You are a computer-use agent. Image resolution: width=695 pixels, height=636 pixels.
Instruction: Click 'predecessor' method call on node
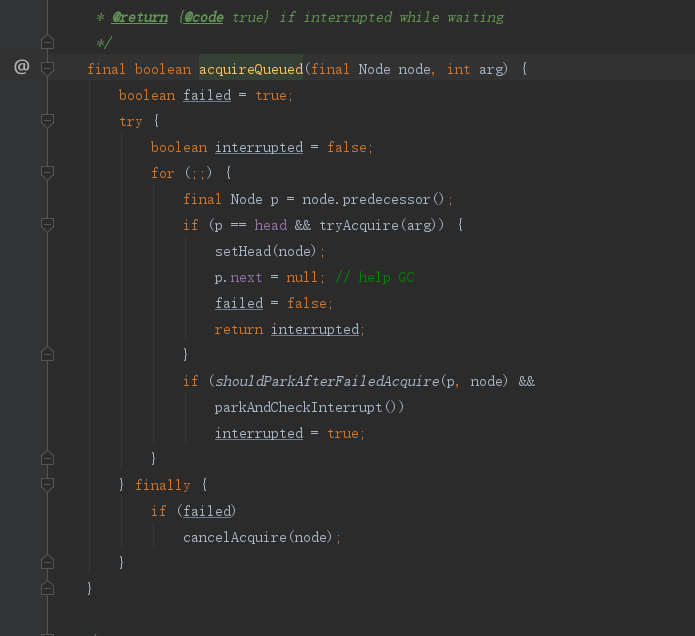[x=386, y=199]
